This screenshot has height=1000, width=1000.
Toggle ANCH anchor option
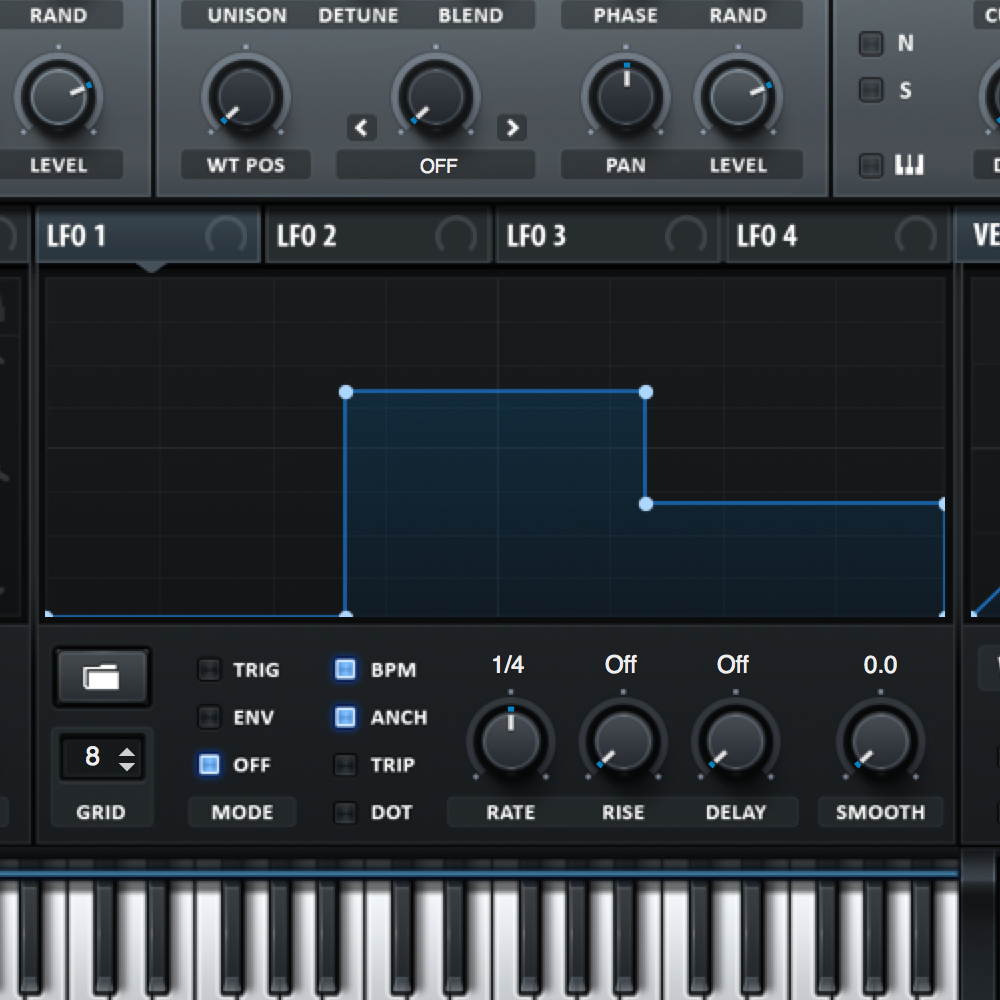tap(345, 717)
